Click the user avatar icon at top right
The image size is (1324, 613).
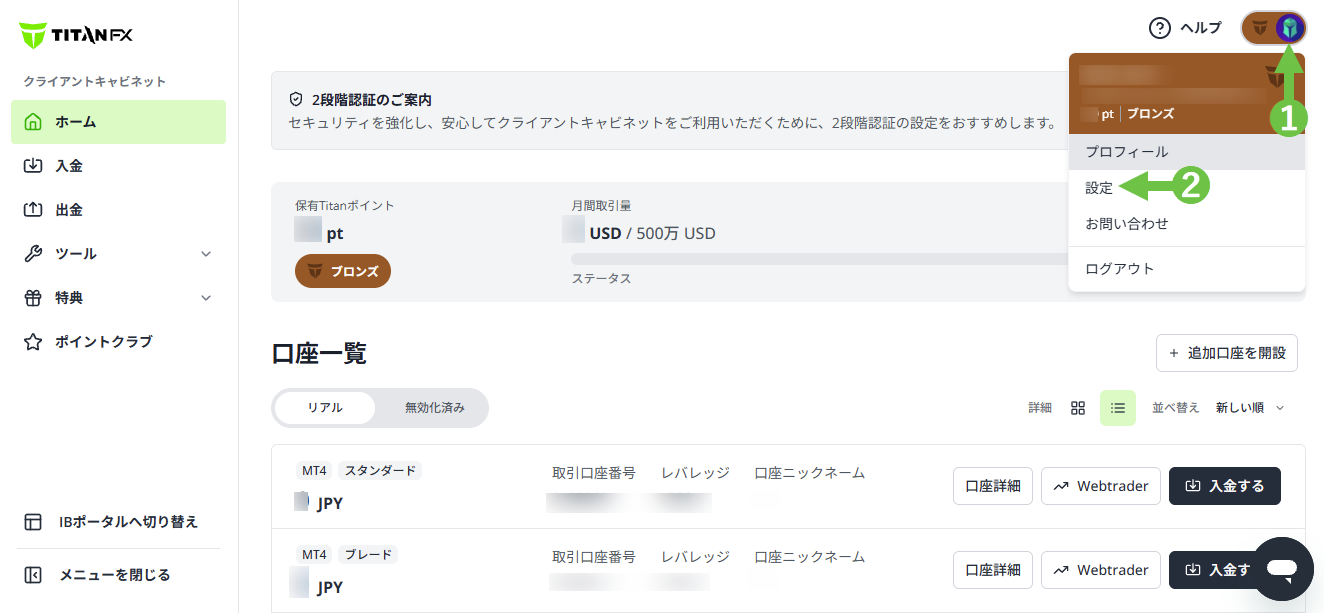click(x=1290, y=28)
